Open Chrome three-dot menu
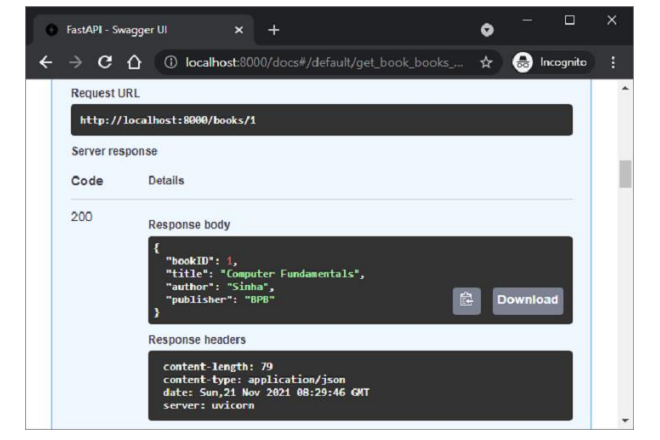The height and width of the screenshot is (440, 660). [x=613, y=62]
